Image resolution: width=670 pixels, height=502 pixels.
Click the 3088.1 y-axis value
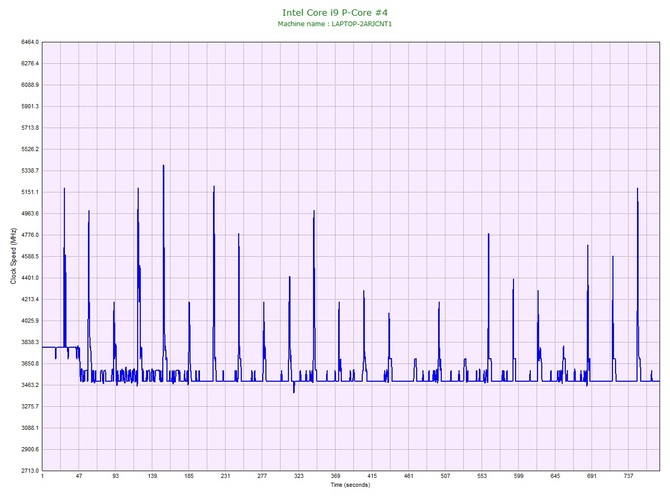[x=30, y=428]
